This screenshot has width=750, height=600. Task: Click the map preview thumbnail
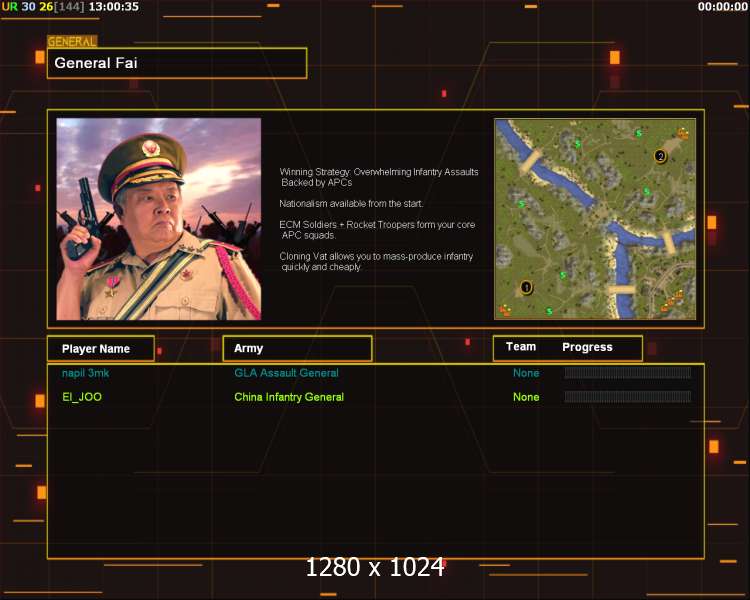pos(595,219)
